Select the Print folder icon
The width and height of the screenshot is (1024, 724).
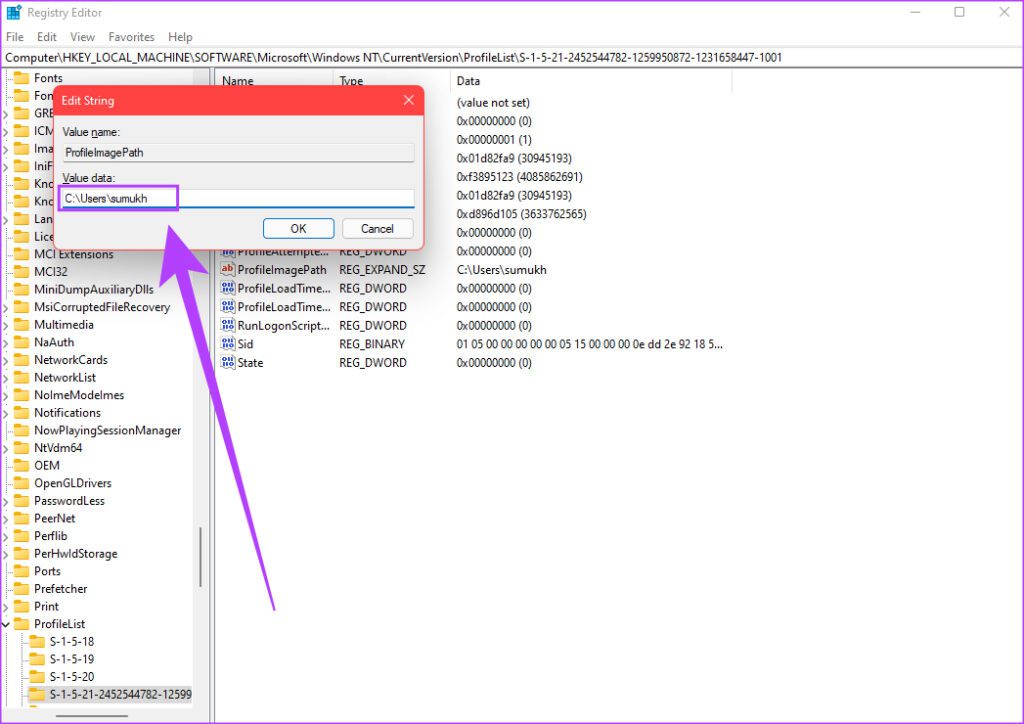tap(22, 606)
